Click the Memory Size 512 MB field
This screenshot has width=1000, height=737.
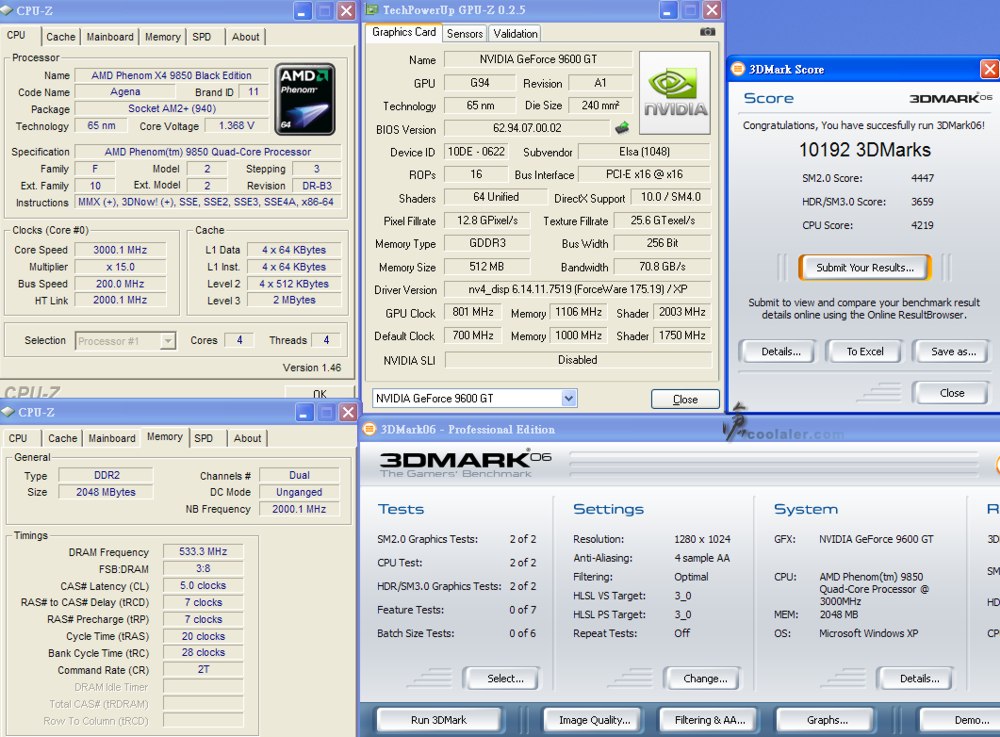click(x=487, y=266)
